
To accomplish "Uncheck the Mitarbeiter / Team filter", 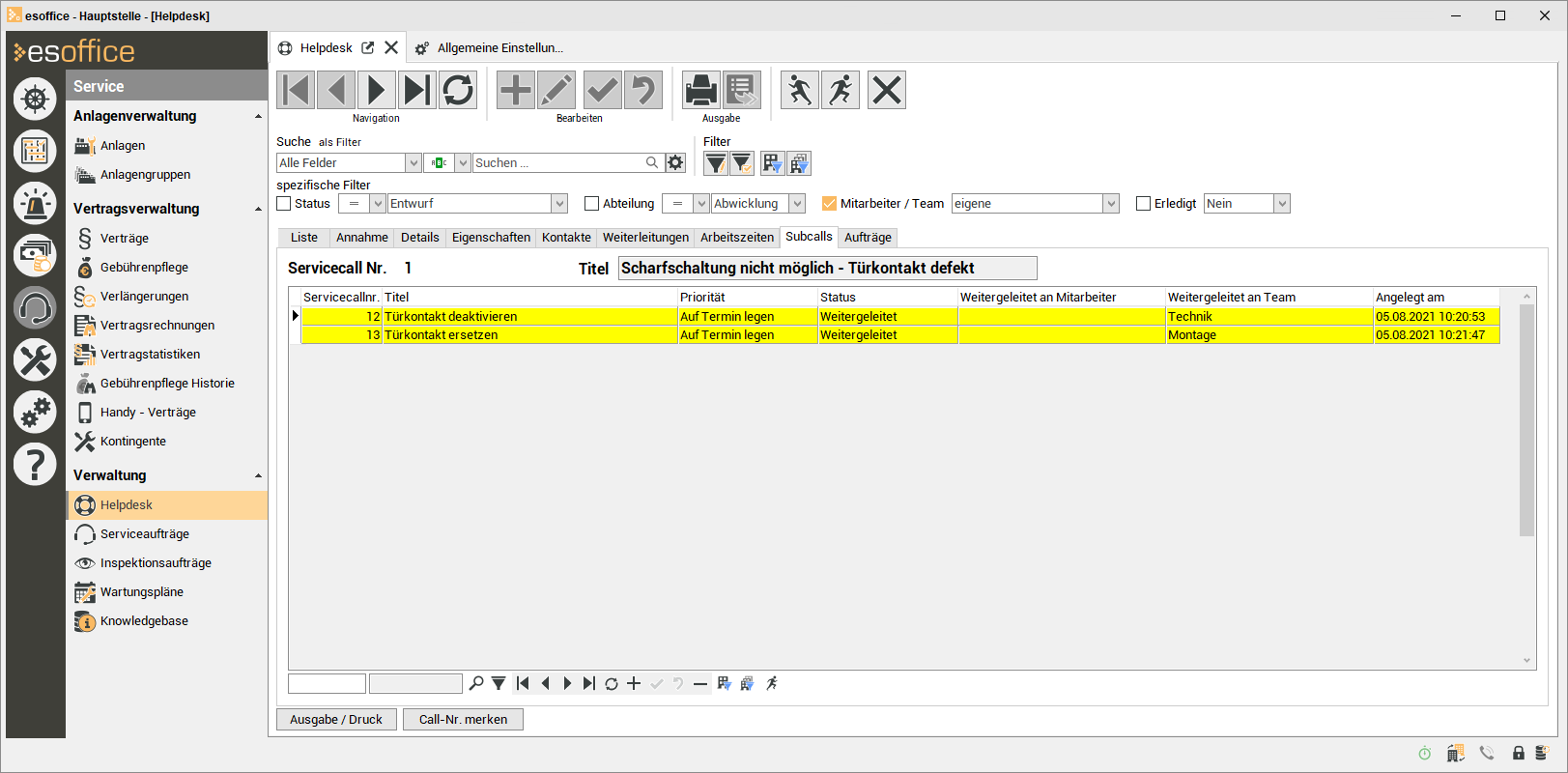I will [829, 203].
